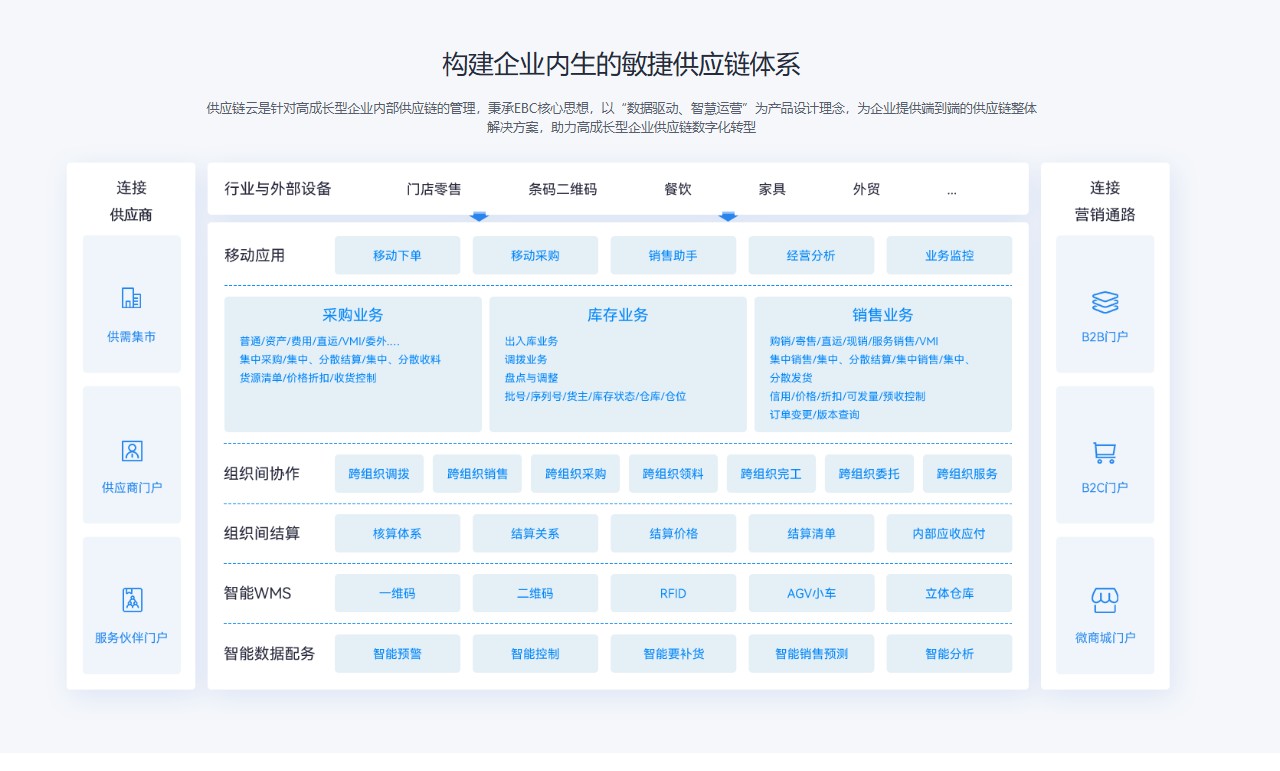This screenshot has height=771, width=1280.
Task: Click the B2C门户 label
Action: point(1104,488)
